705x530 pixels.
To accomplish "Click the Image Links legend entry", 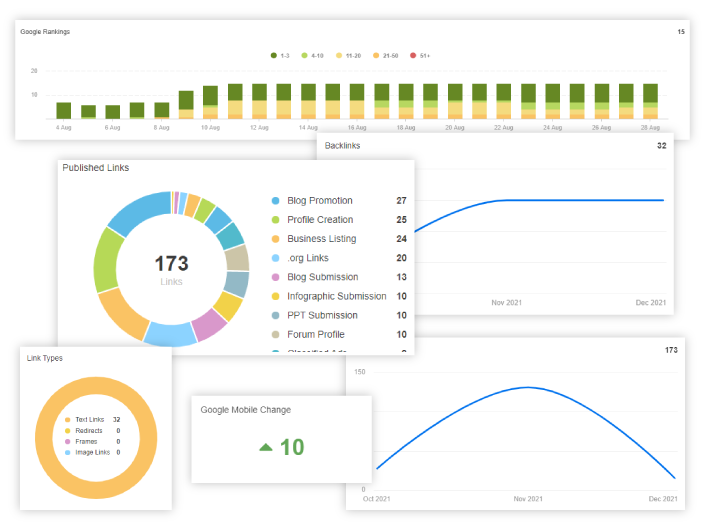I will pyautogui.click(x=94, y=452).
